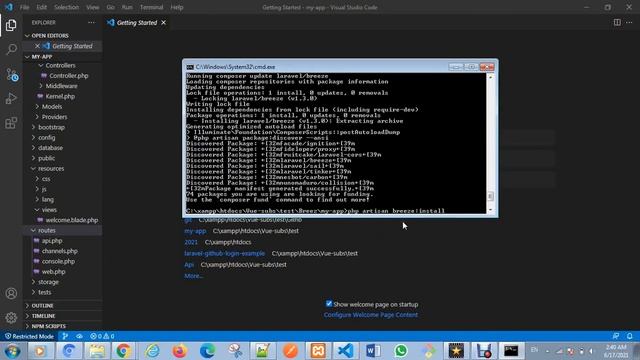Click the cmd window scrollbar thumb

point(490,196)
